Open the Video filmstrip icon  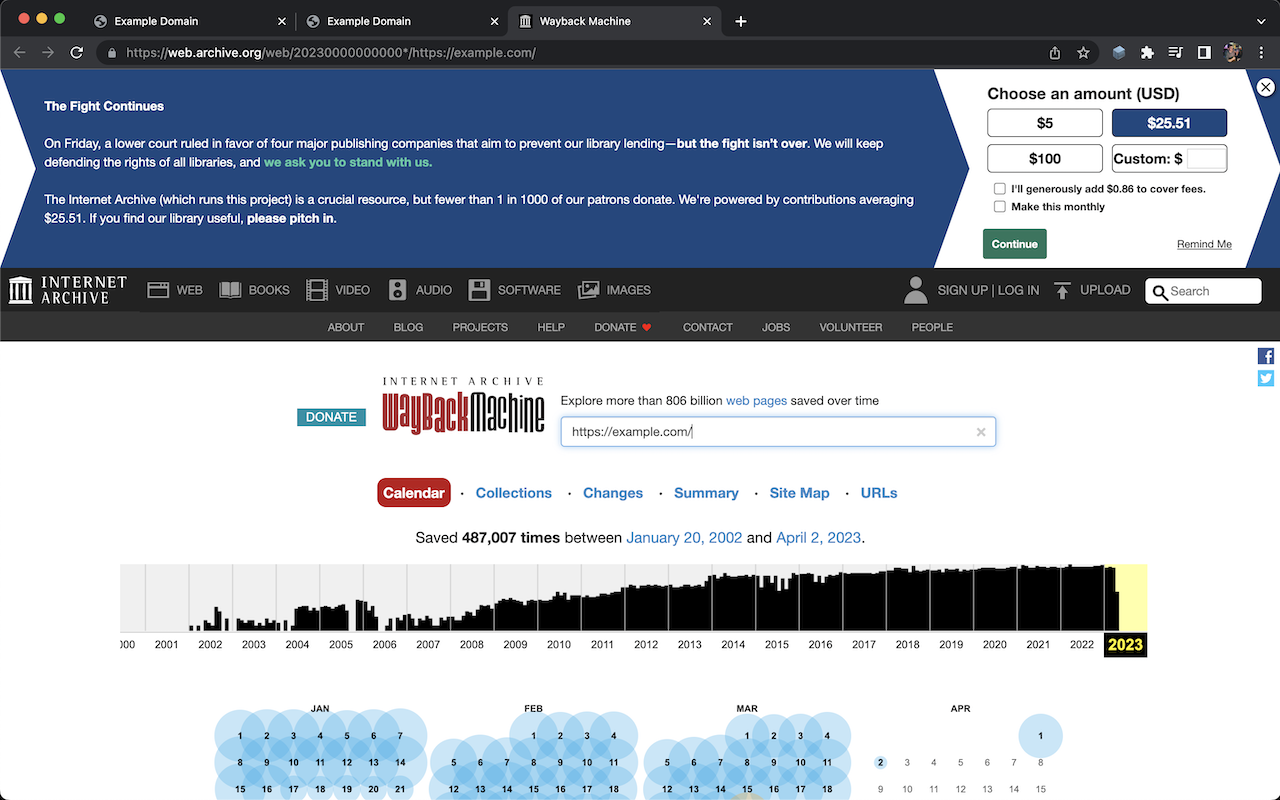pyautogui.click(x=317, y=290)
